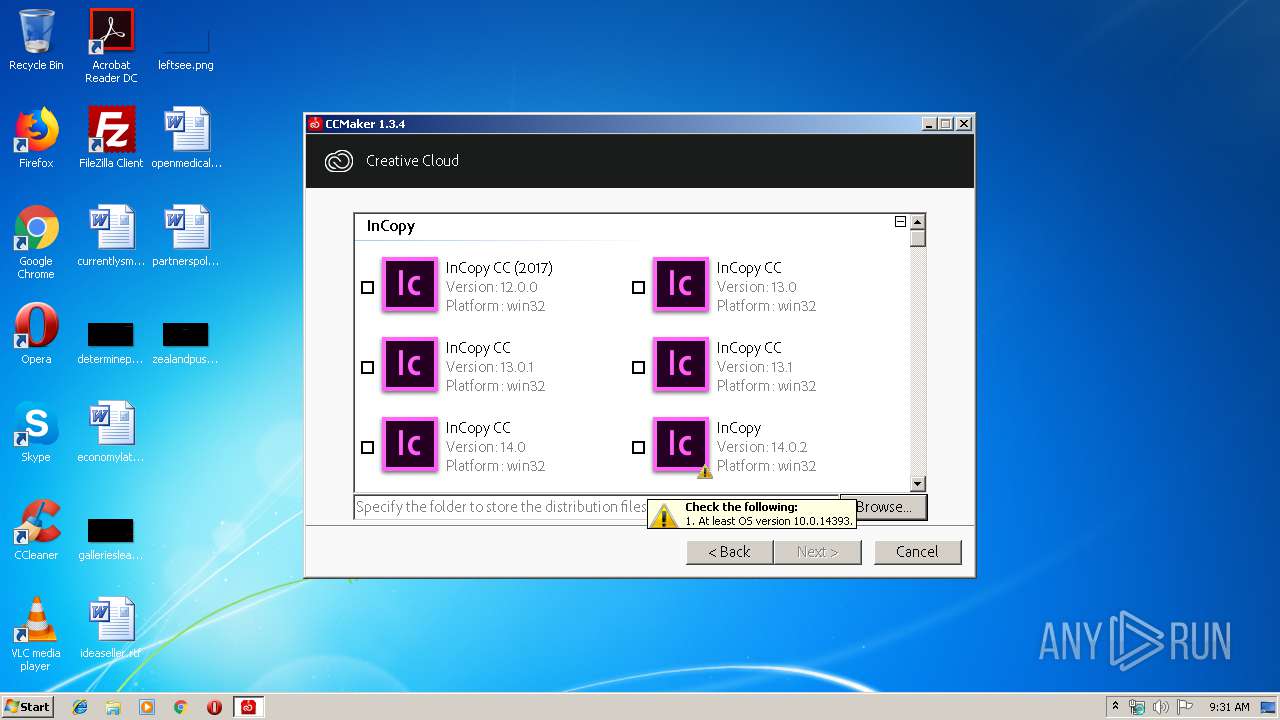The height and width of the screenshot is (720, 1280).
Task: Enable the InCopy CC version 13.1 checkbox
Action: coord(638,367)
